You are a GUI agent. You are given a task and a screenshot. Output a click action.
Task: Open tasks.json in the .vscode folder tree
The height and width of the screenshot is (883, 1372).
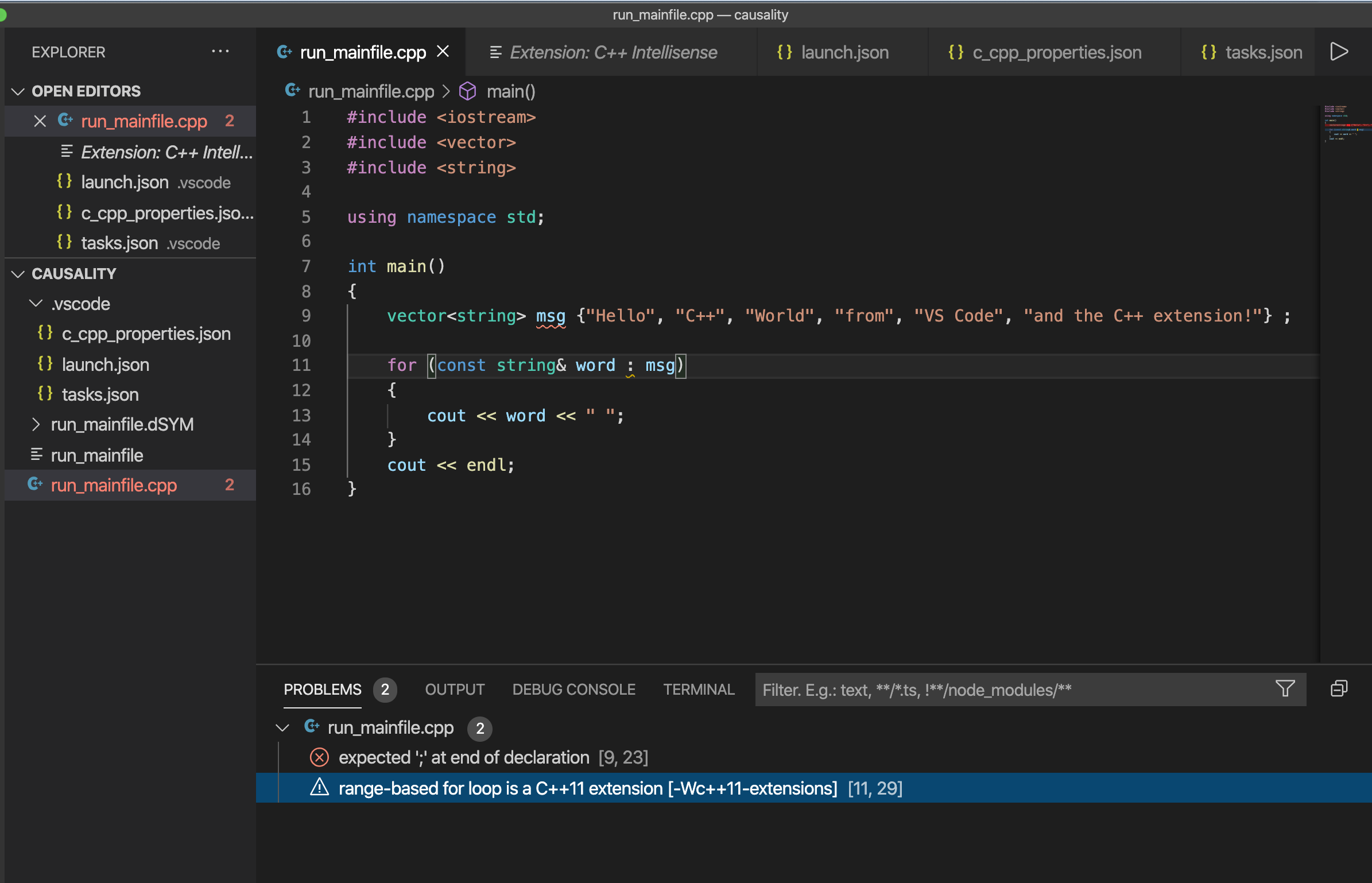point(100,394)
